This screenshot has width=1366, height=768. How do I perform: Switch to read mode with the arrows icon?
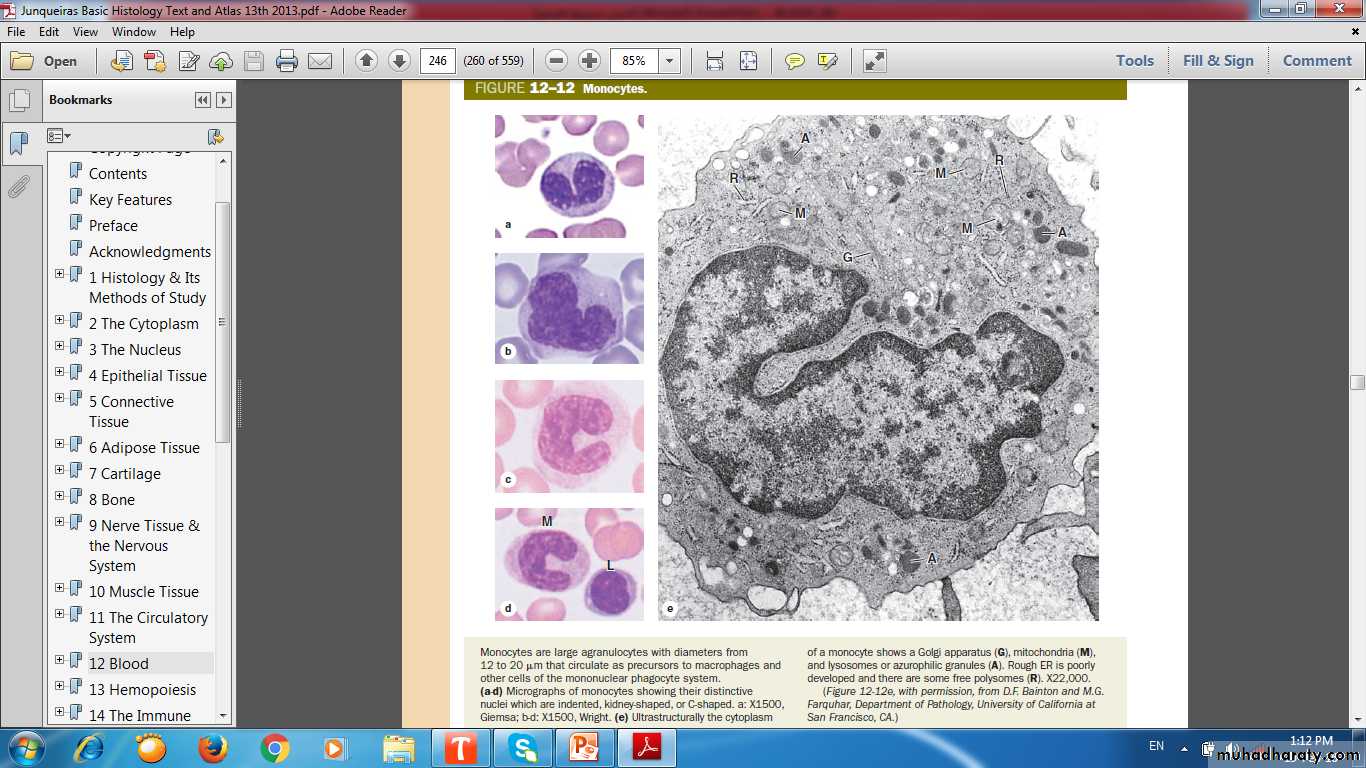874,61
